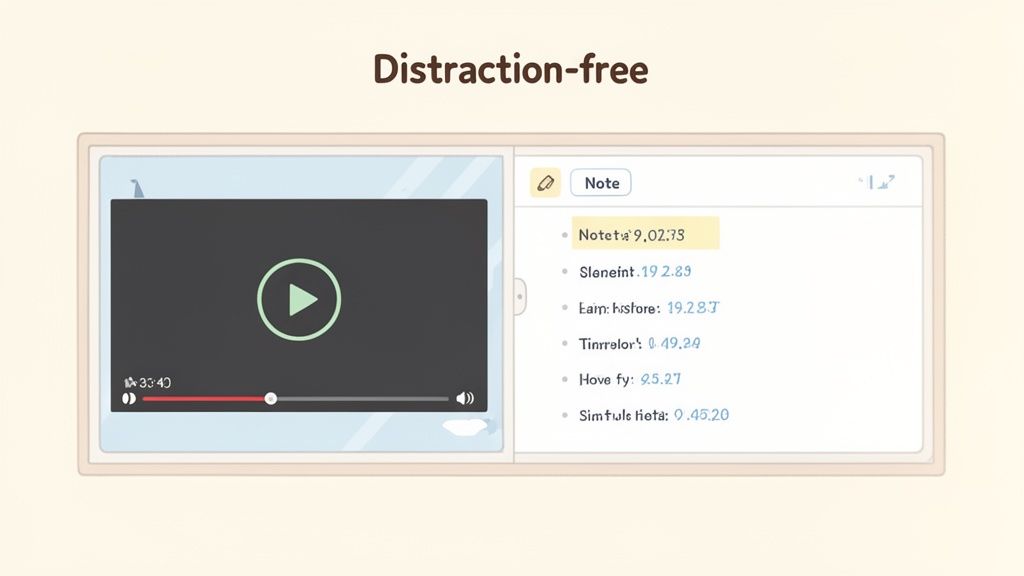
Task: Click the yellow pencil edit icon
Action: pos(545,183)
